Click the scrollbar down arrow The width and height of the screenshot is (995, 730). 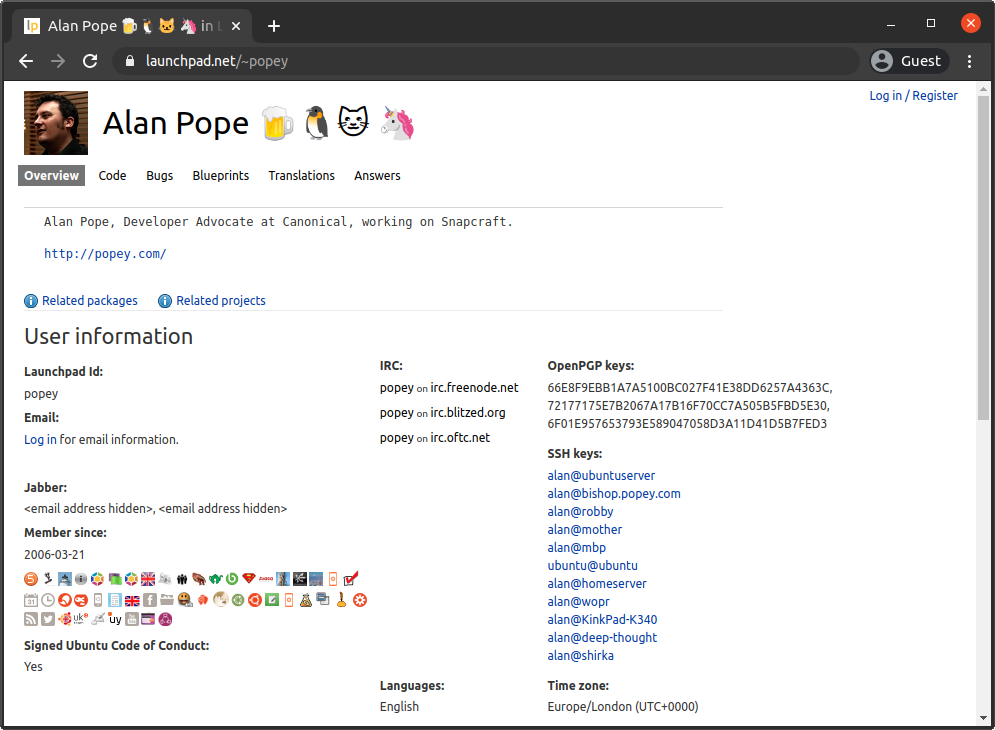[x=983, y=718]
